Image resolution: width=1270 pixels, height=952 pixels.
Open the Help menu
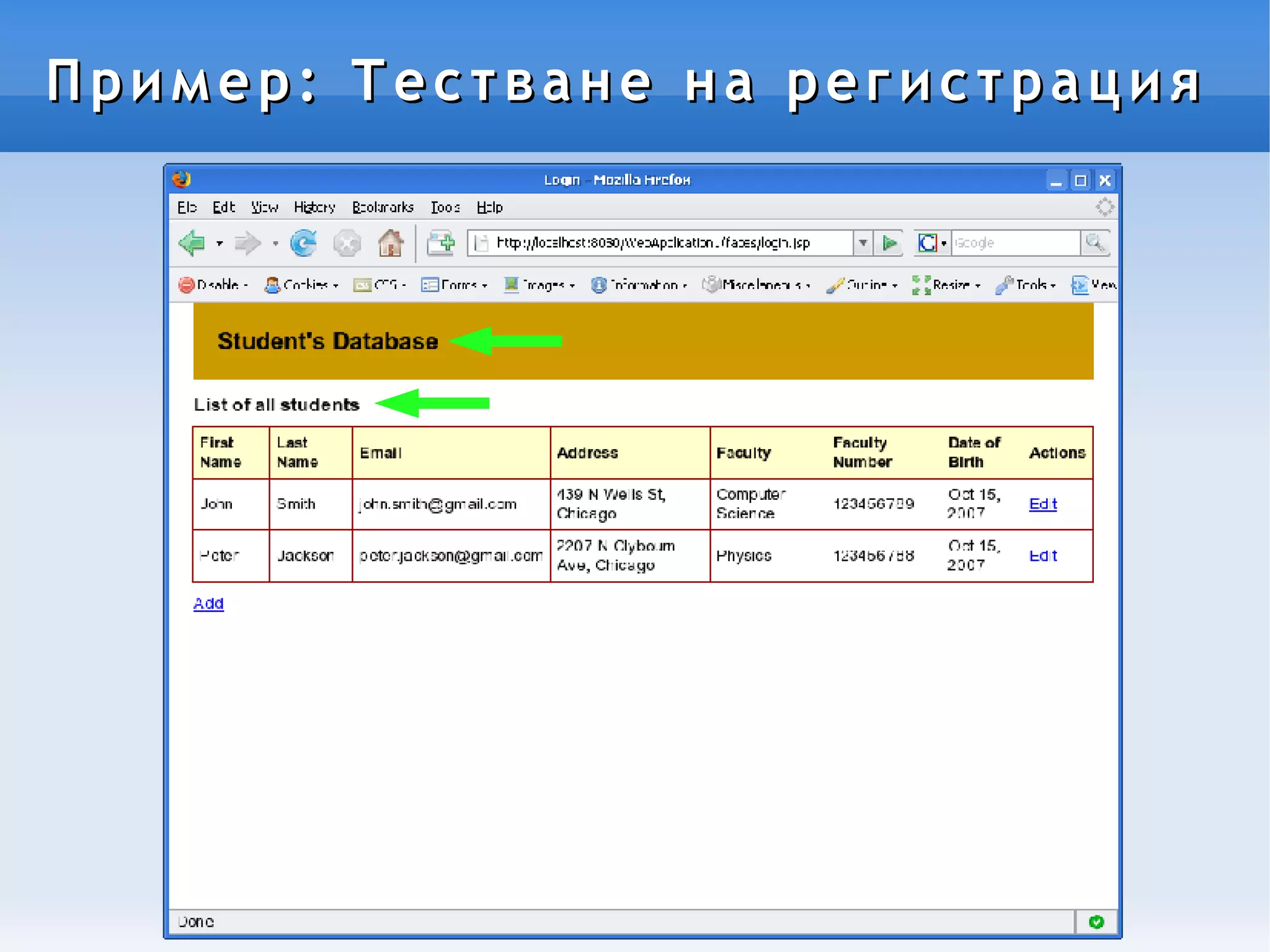[x=489, y=207]
